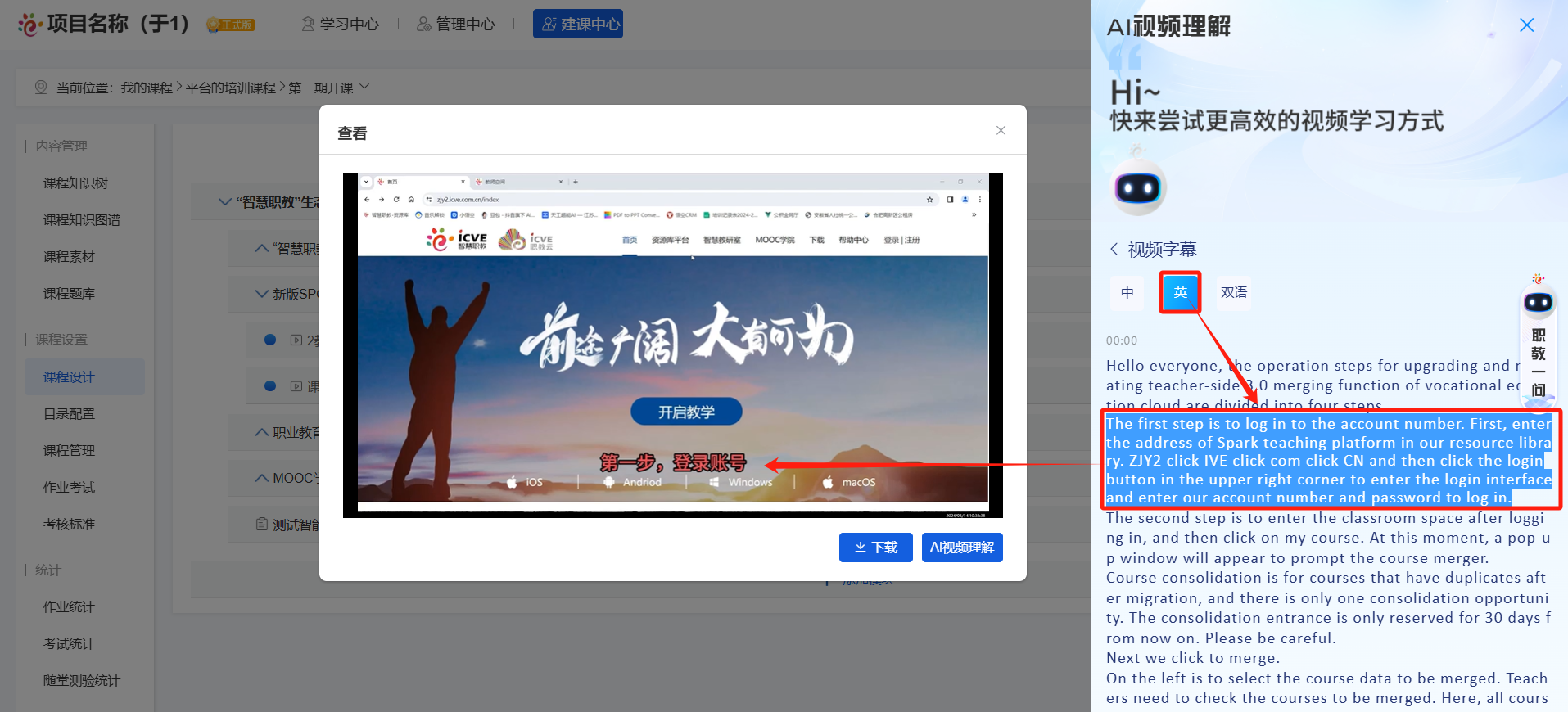Click the subtitle "On the left is to select"

pyautogui.click(x=1328, y=688)
